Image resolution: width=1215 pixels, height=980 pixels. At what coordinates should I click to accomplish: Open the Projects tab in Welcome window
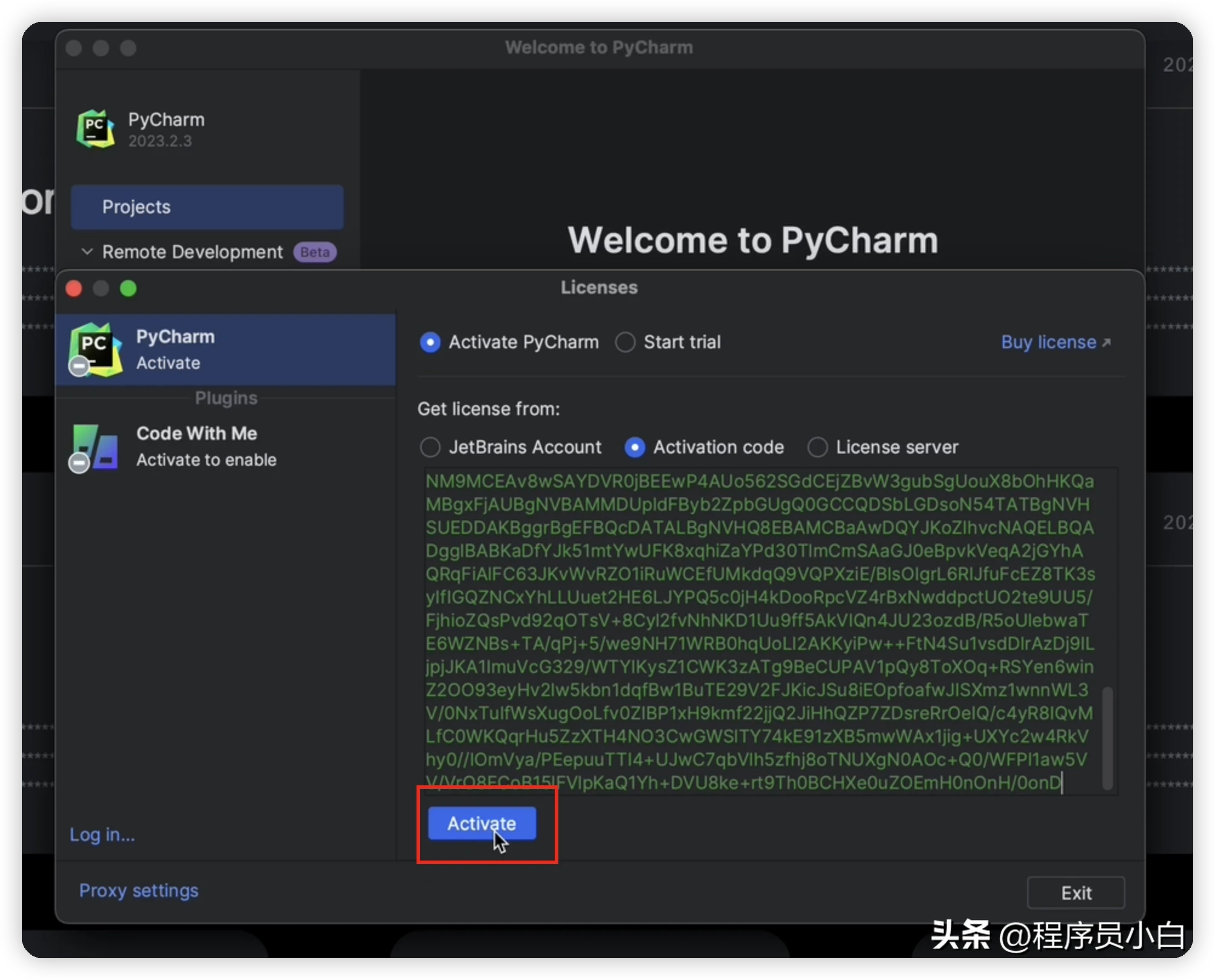click(x=207, y=207)
